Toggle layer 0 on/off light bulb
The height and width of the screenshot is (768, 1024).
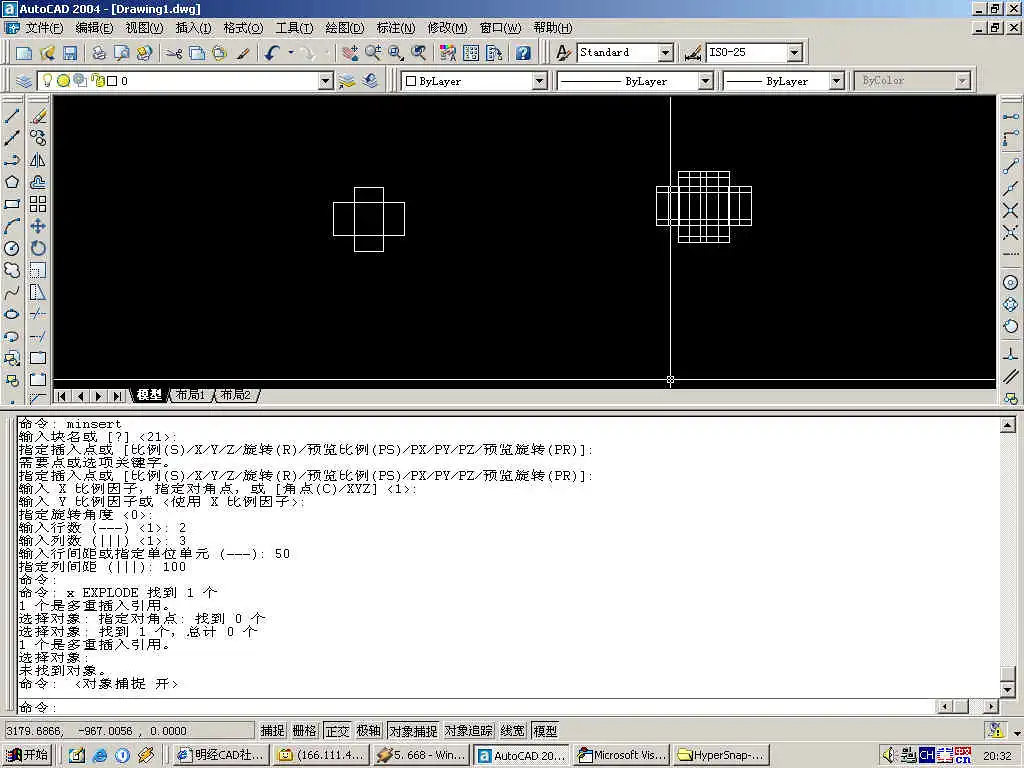click(47, 80)
